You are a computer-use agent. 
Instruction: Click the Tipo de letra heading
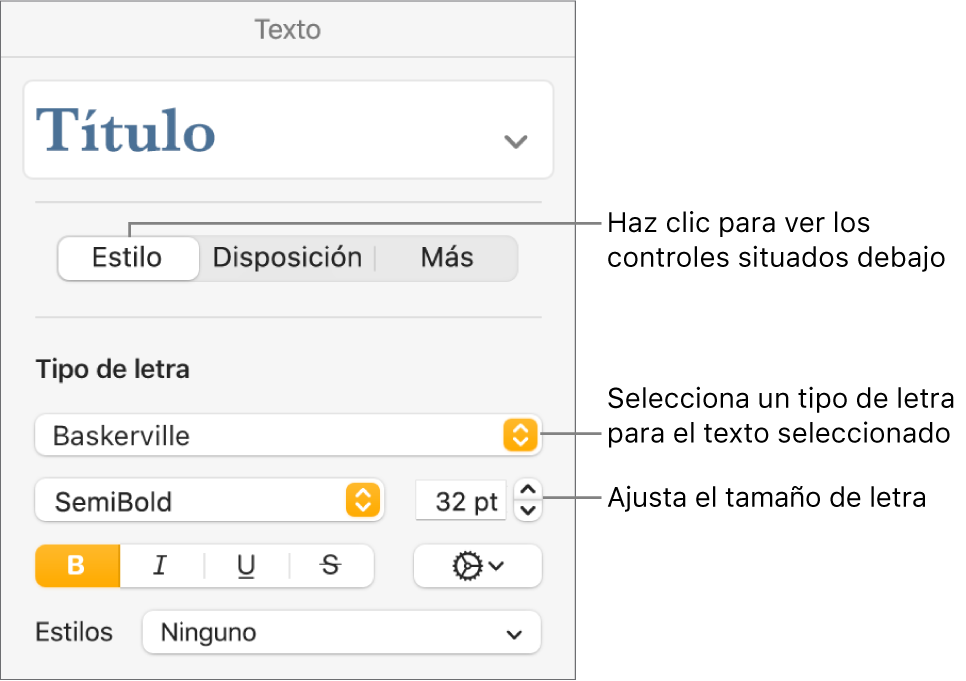pos(113,369)
